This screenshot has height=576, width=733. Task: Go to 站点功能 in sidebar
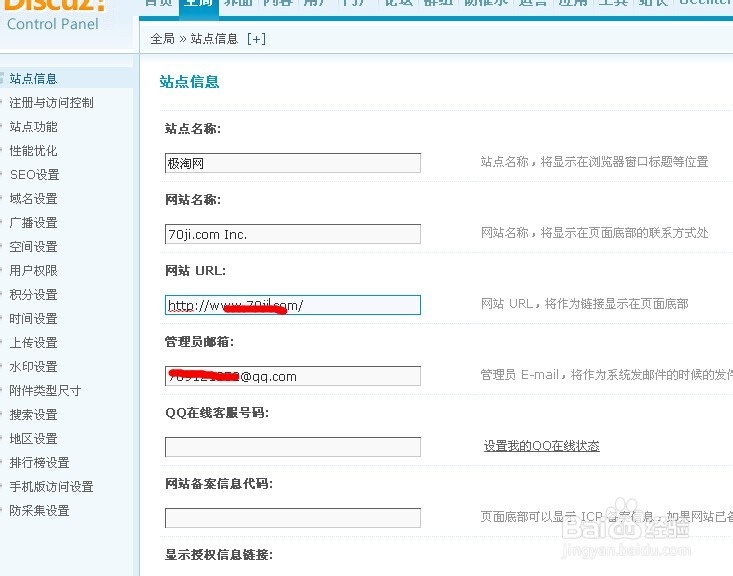pyautogui.click(x=33, y=127)
